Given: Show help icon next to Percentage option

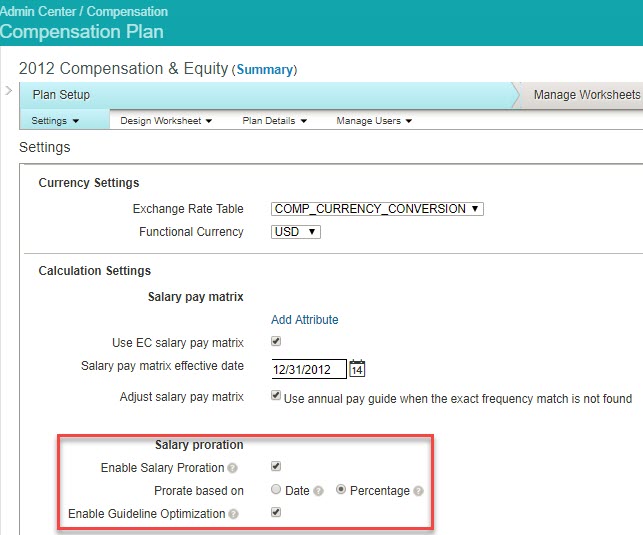Looking at the screenshot, I should click(418, 491).
